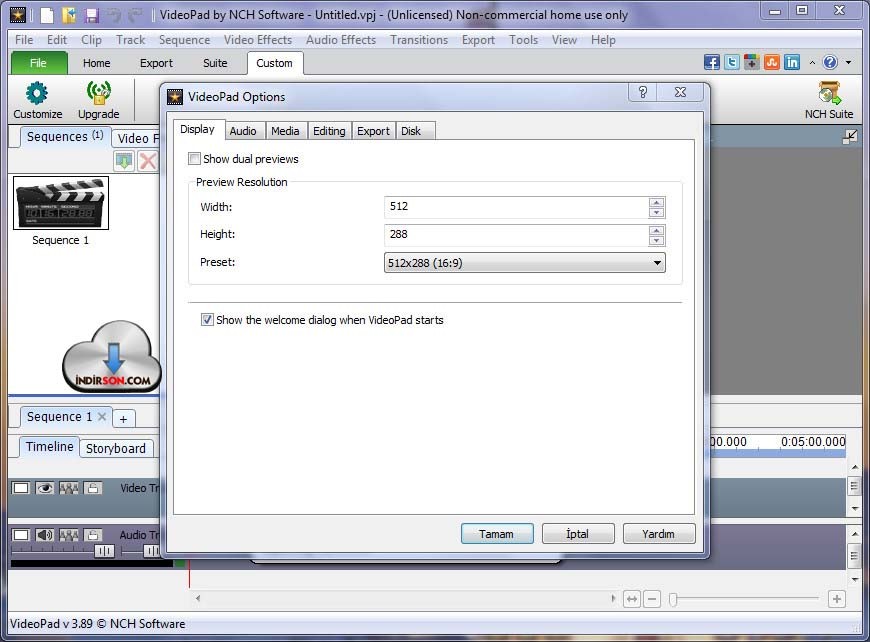Decrease Width with the down spinner arrow

pos(656,213)
